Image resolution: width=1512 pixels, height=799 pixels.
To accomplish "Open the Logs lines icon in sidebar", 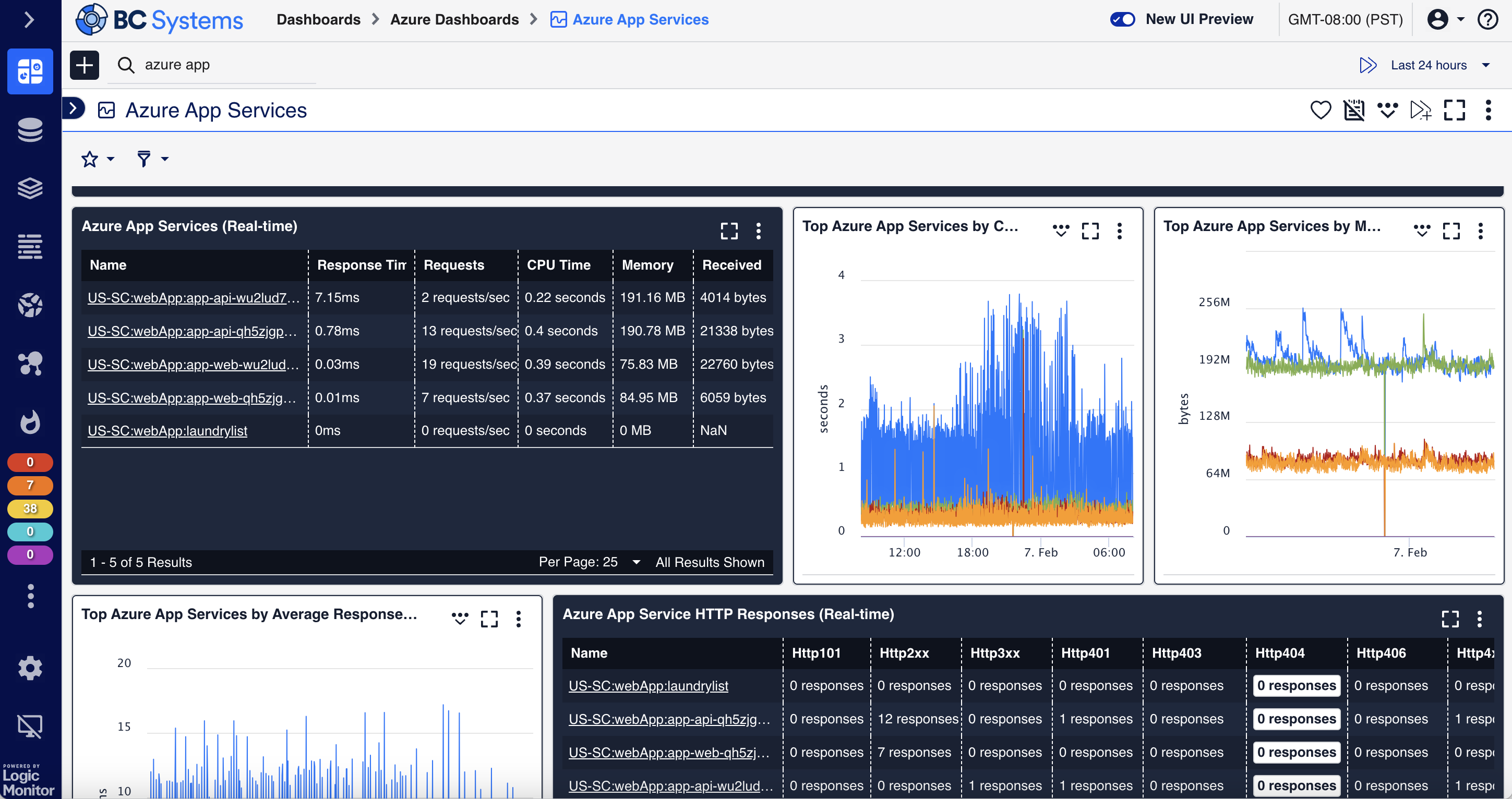I will tap(30, 246).
